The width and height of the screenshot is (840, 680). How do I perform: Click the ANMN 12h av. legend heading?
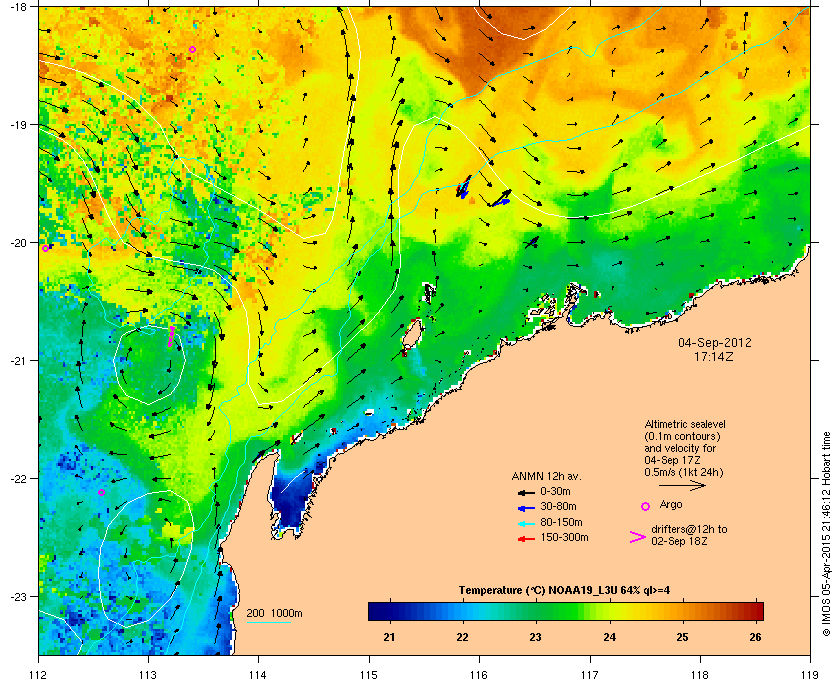click(546, 476)
